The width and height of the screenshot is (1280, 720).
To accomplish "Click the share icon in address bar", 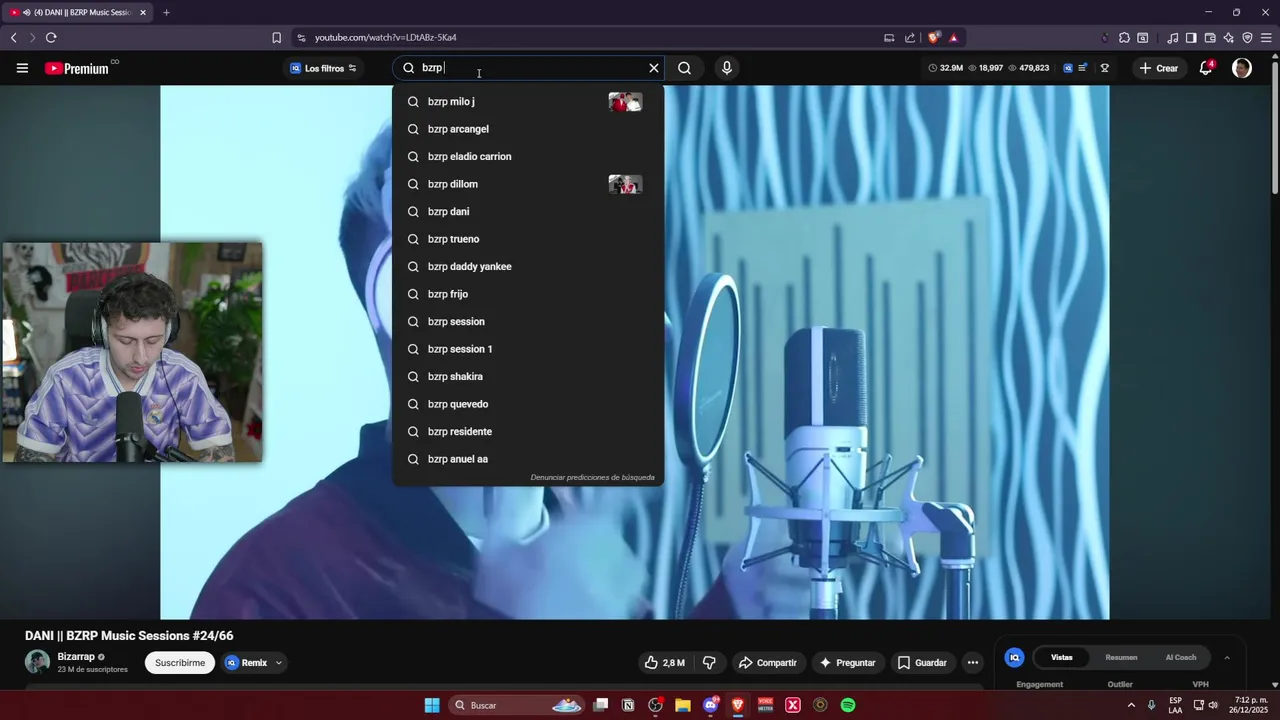I will pyautogui.click(x=910, y=38).
